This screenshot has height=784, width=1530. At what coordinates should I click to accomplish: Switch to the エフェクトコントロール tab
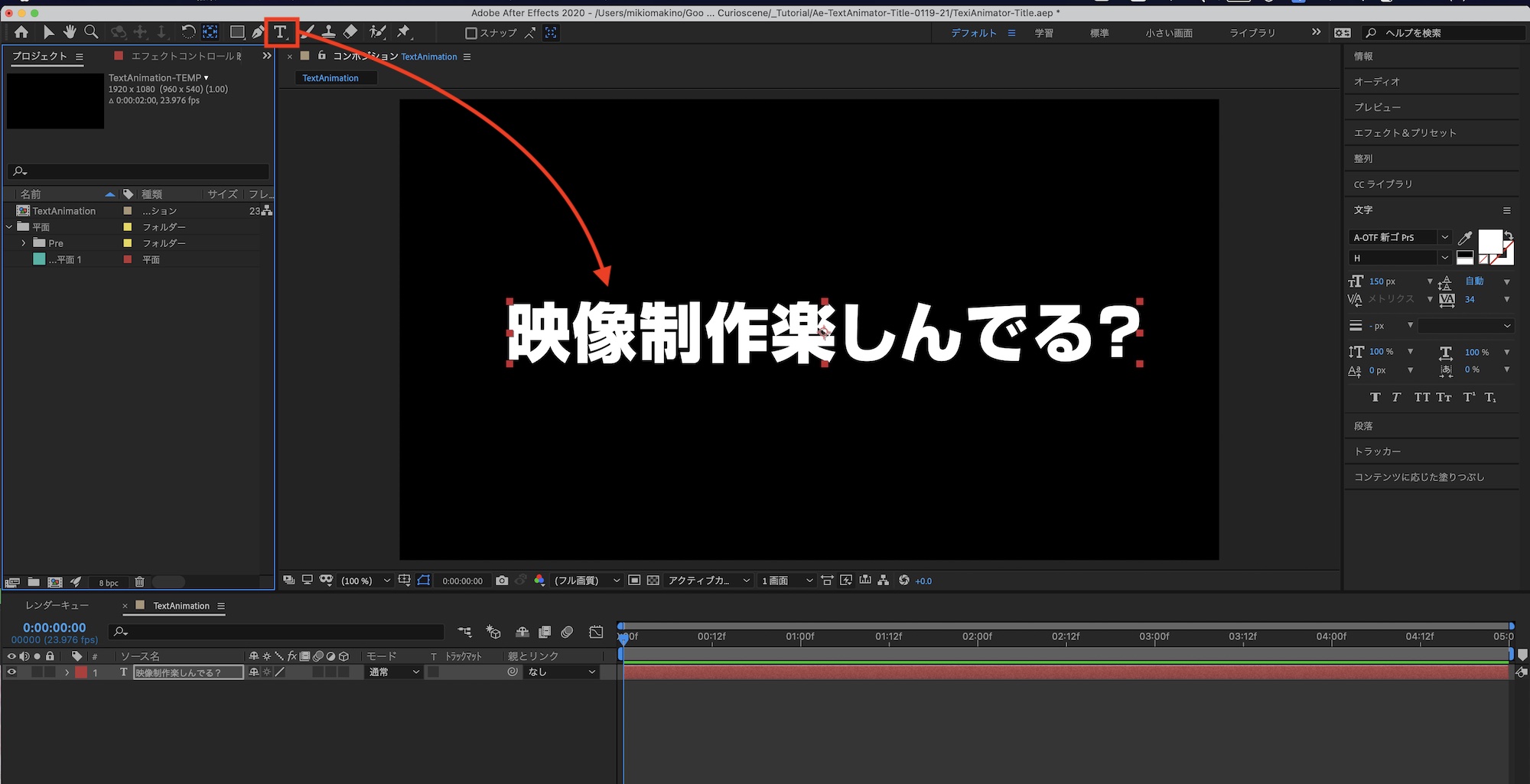tap(186, 56)
